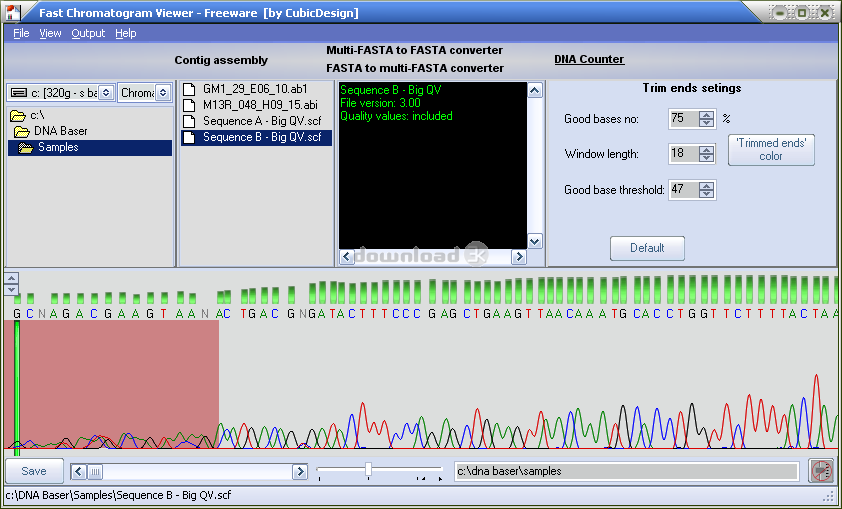Select file M13R_048_H09_15.abi
This screenshot has height=509, width=842.
pos(260,105)
